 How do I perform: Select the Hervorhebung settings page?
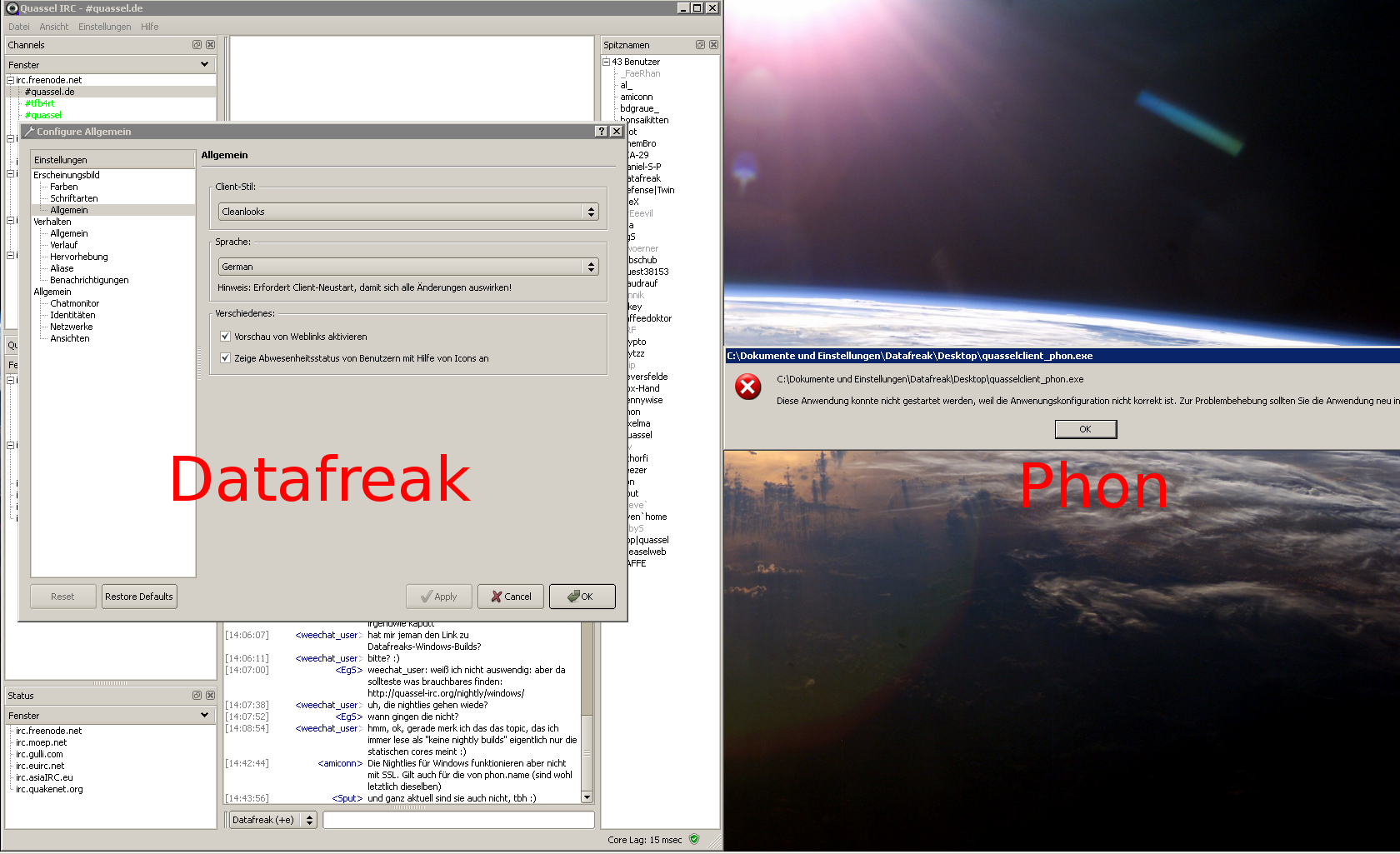(79, 257)
